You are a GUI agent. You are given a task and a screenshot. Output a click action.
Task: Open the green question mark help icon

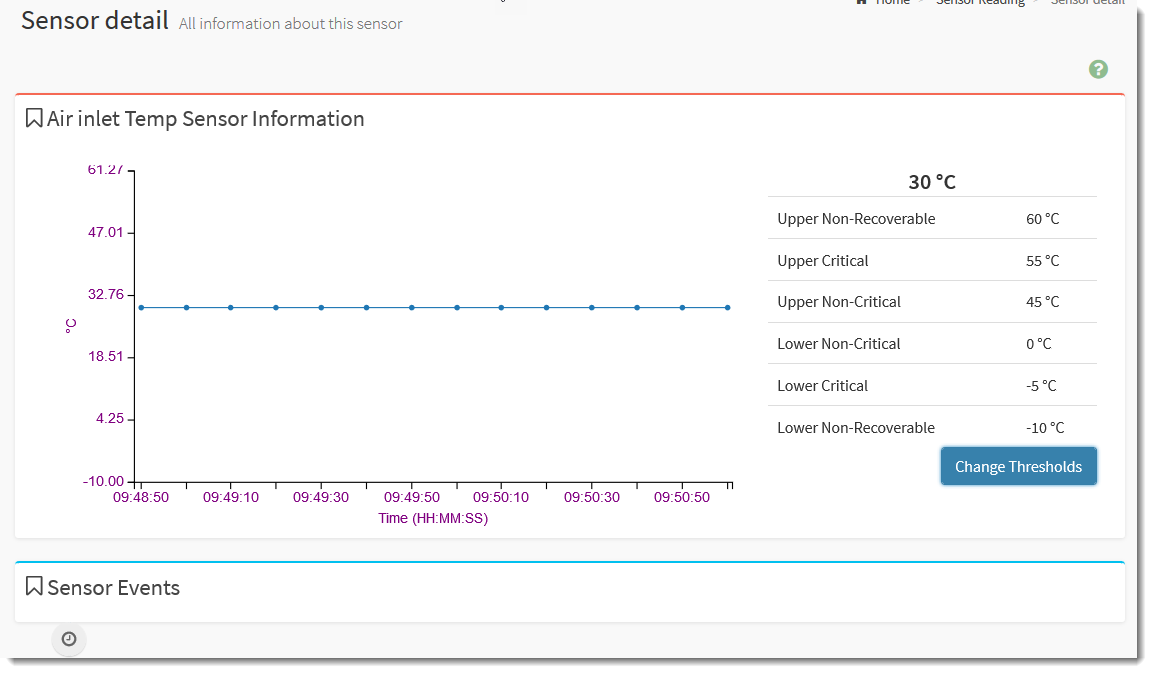[x=1098, y=69]
